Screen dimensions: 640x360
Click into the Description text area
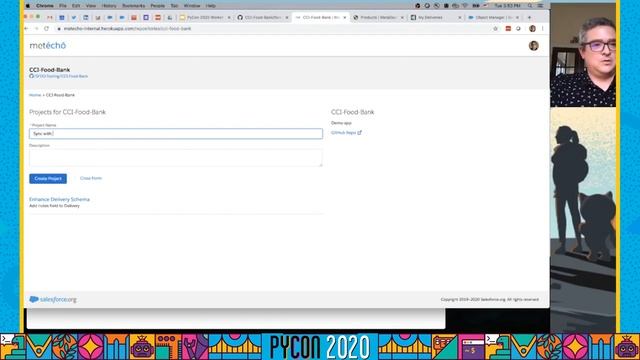pyautogui.click(x=176, y=158)
